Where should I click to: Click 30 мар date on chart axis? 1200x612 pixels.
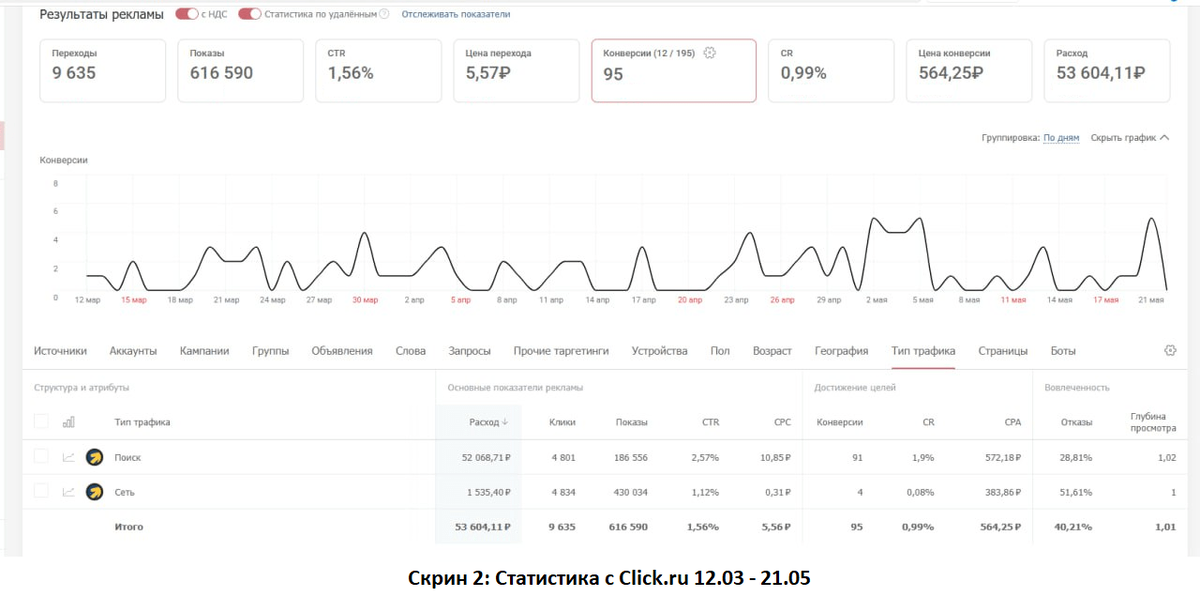tap(365, 299)
